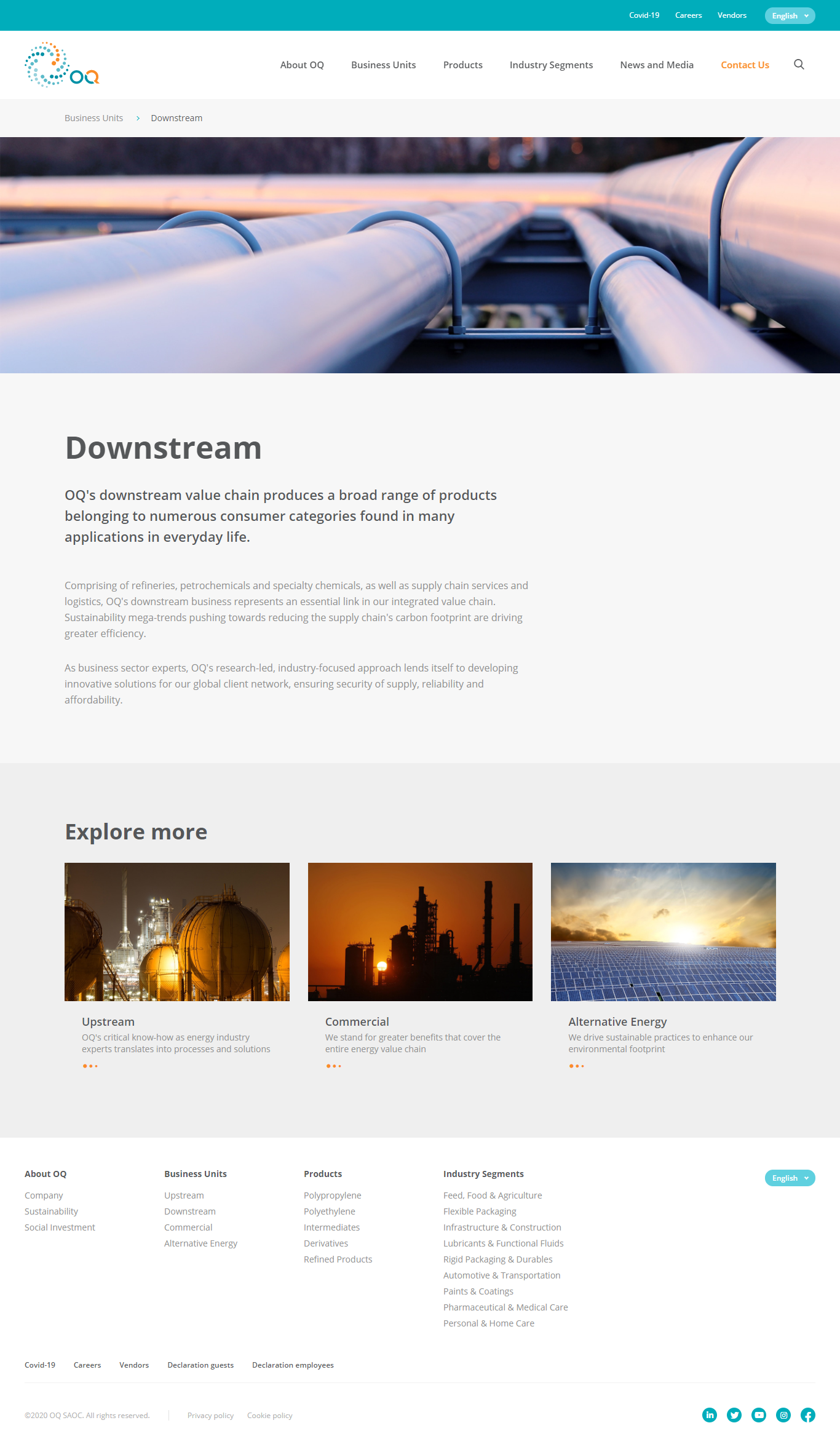Click About OQ footer heading

(x=46, y=1174)
